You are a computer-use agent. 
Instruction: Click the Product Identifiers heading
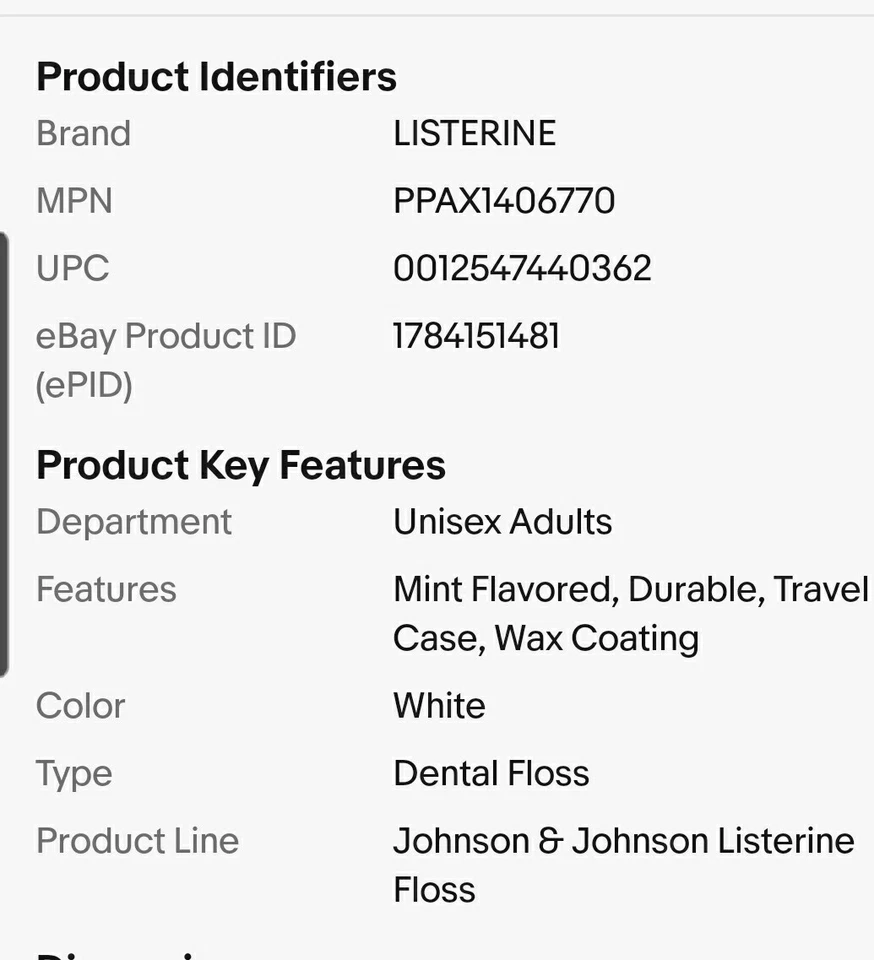point(216,77)
